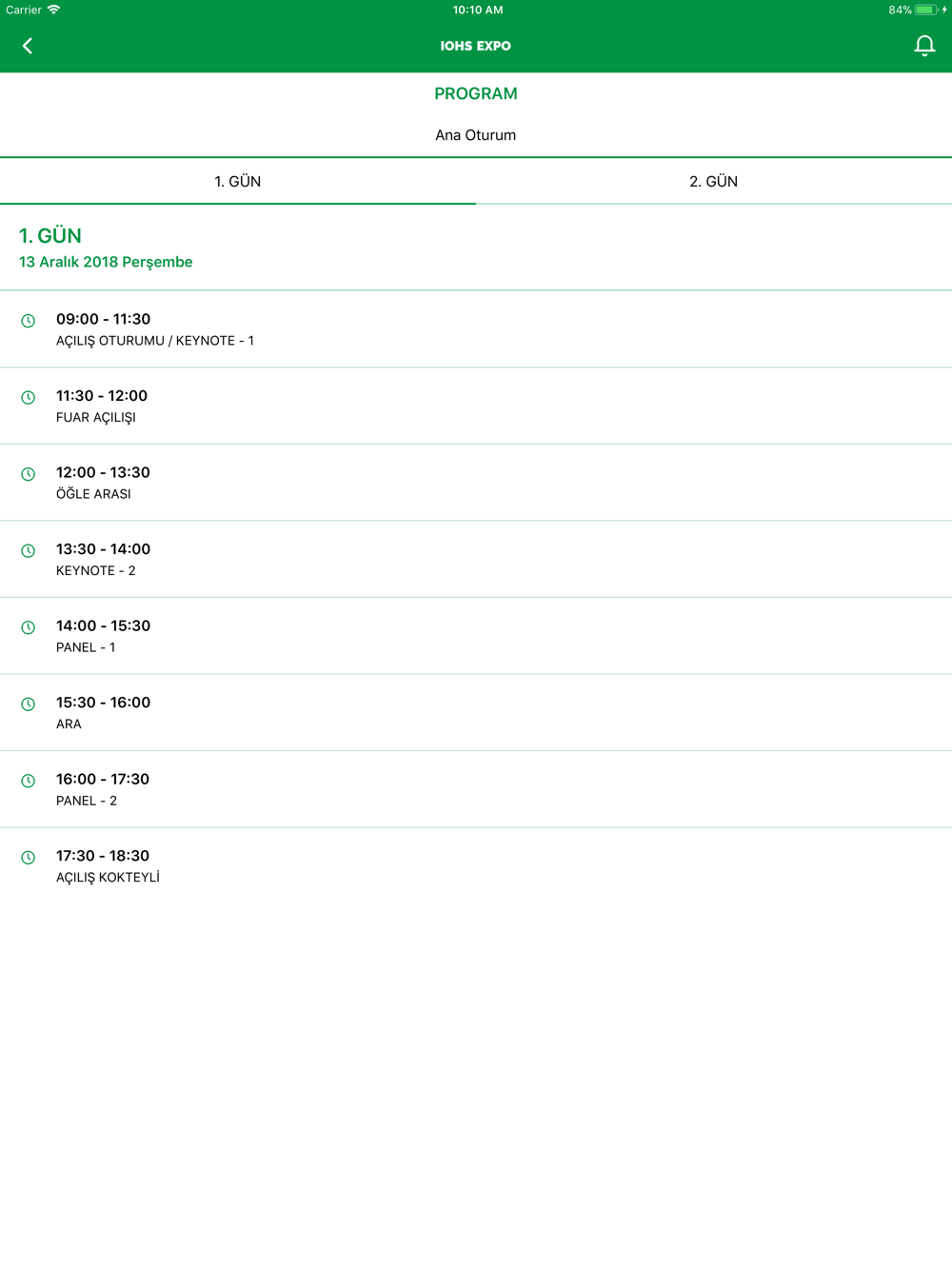Tap the battery status icon
Image resolution: width=952 pixels, height=1270 pixels.
click(925, 10)
